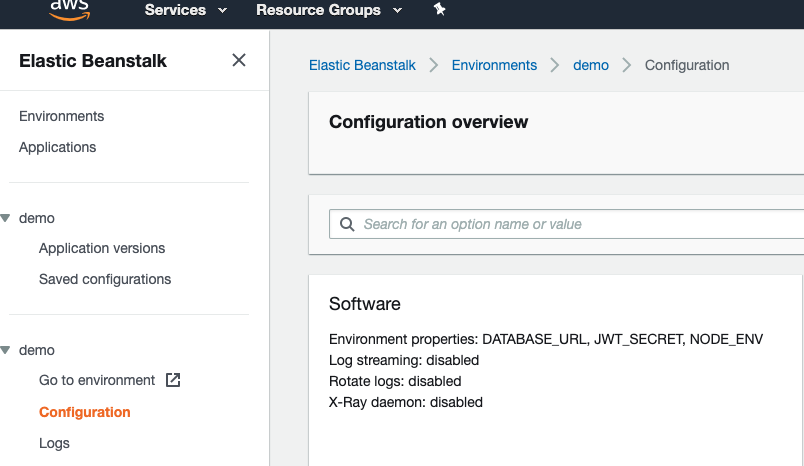This screenshot has width=804, height=466.
Task: Click the AWS logo home icon
Action: tap(69, 10)
